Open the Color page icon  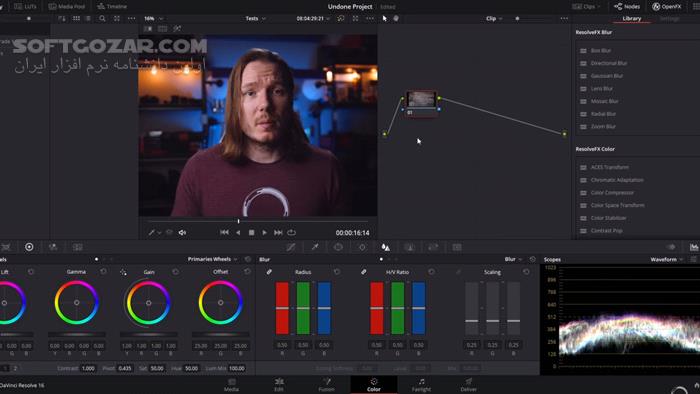(374, 384)
